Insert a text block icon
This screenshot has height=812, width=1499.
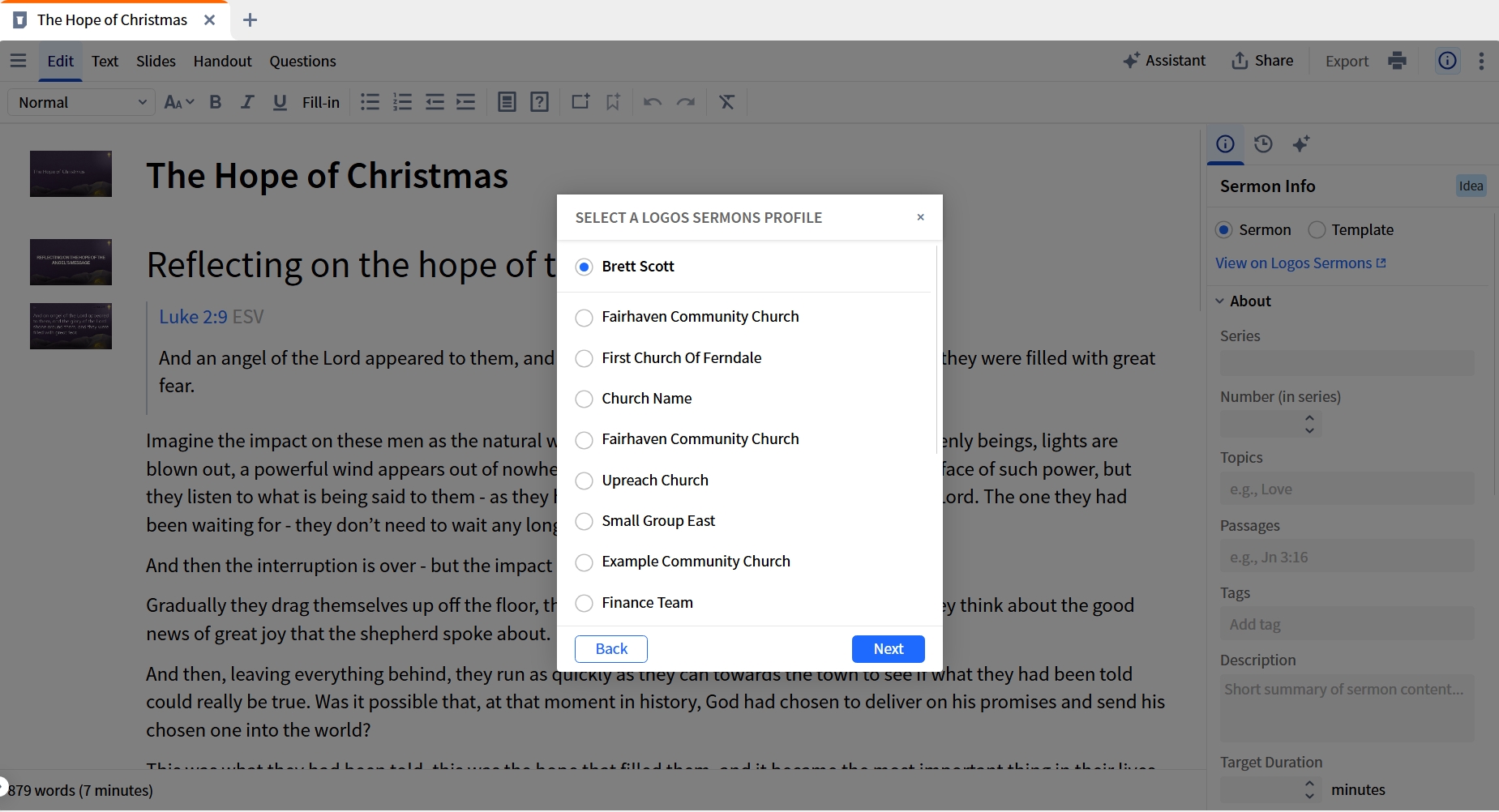pyautogui.click(x=507, y=102)
